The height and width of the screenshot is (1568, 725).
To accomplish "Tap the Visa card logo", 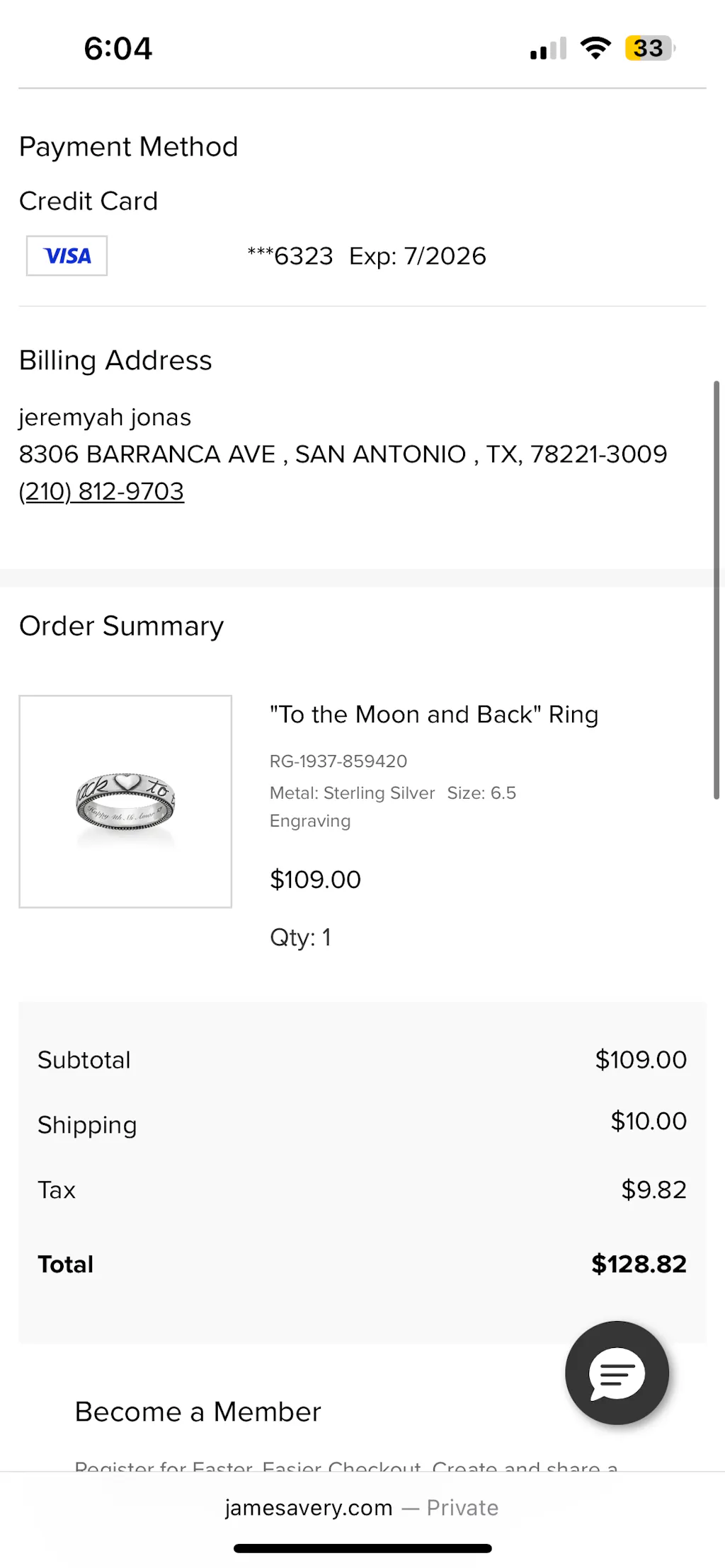I will (67, 255).
